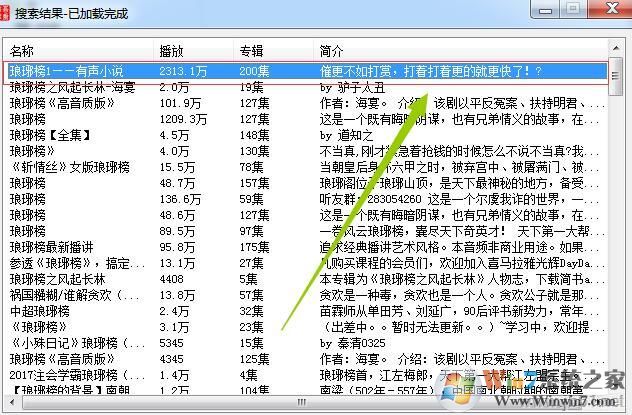Viewport: 632px width, 415px height.
Task: Select row 琅琊榜最新播讲
Action: (x=308, y=247)
